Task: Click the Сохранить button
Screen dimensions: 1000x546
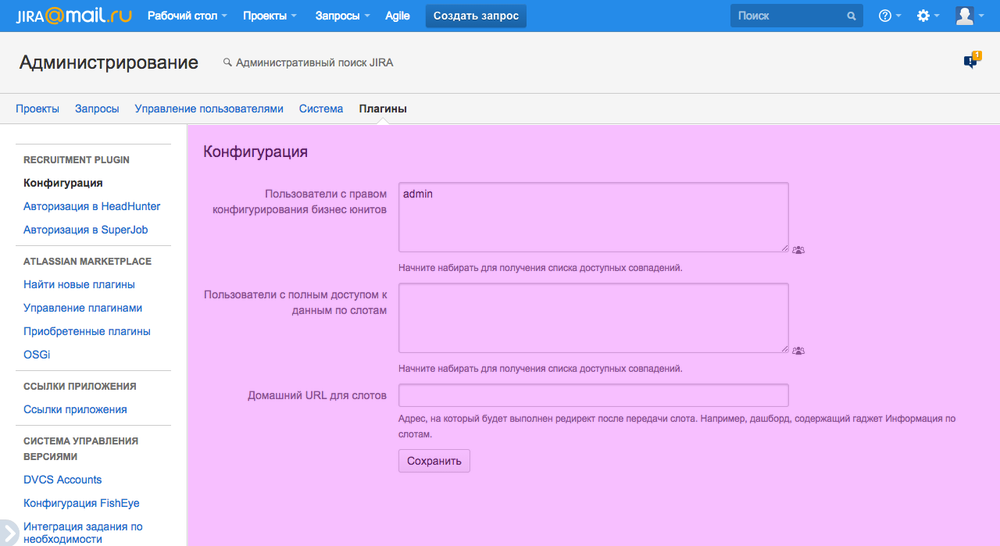Action: click(x=434, y=461)
